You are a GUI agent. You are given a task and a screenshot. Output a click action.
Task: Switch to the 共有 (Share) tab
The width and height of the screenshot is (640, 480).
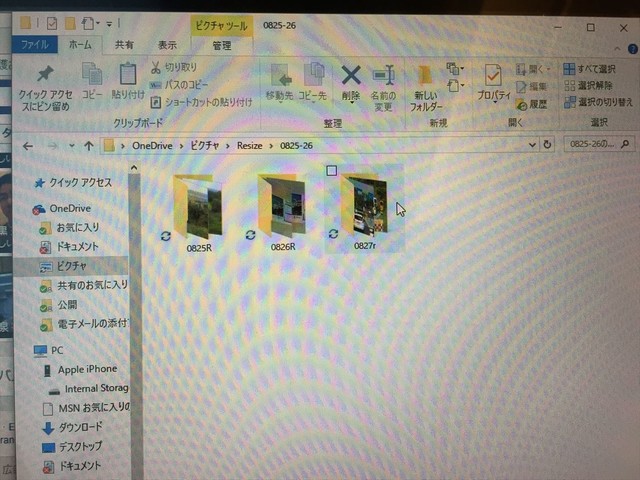(124, 44)
